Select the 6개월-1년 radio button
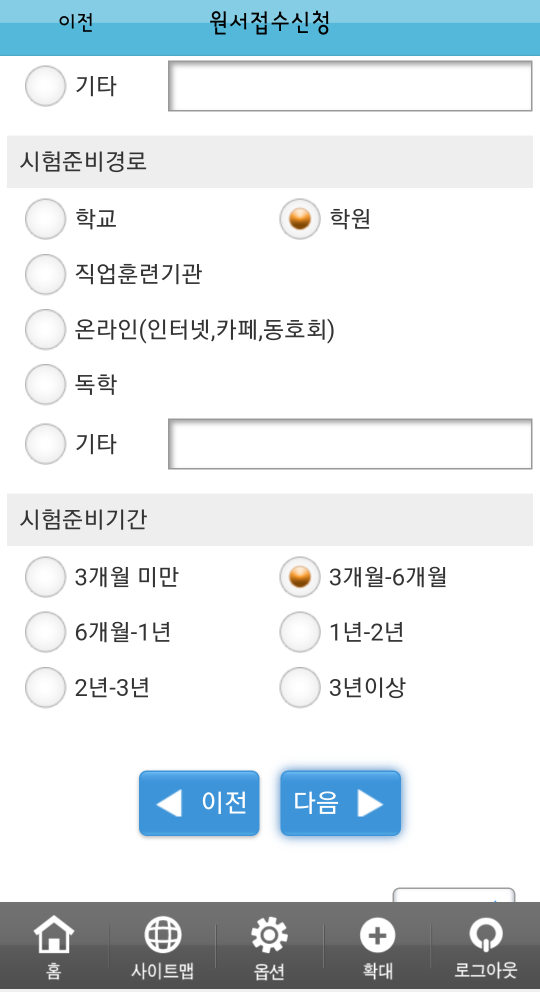 tap(46, 631)
